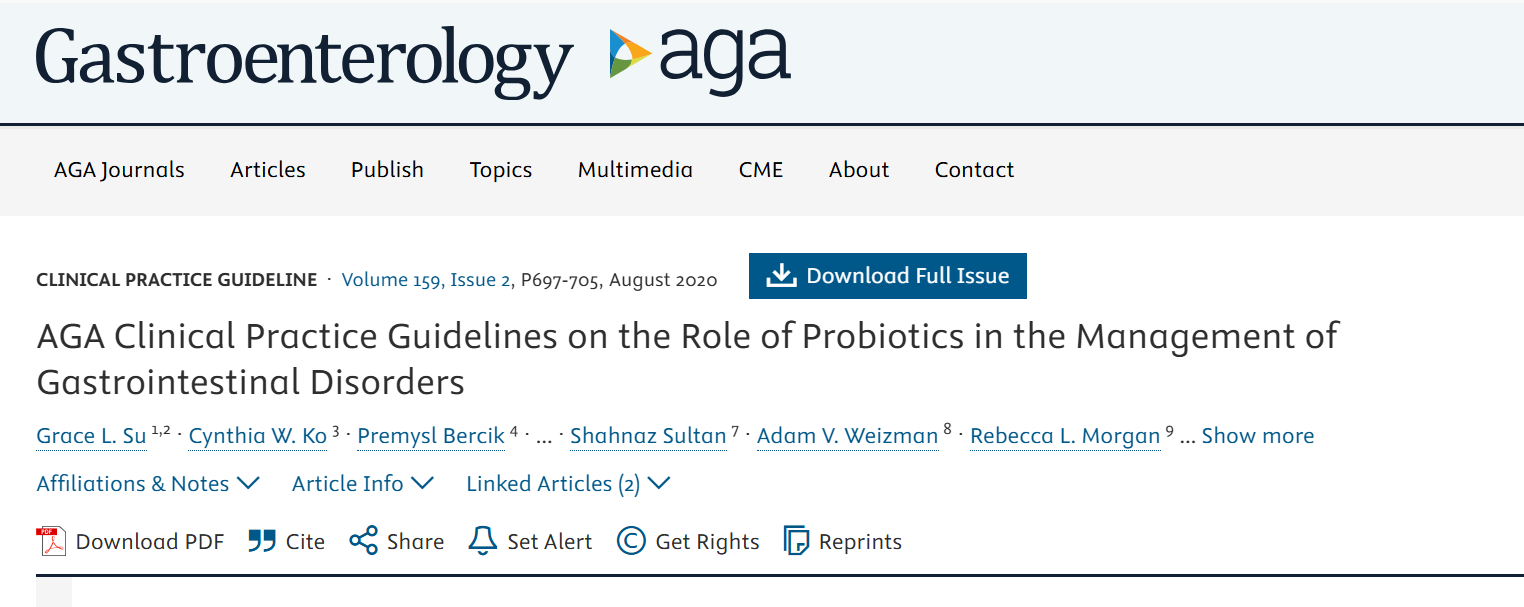Image resolution: width=1524 pixels, height=607 pixels.
Task: Click the download arrow on Download Full Issue
Action: pyautogui.click(x=781, y=275)
